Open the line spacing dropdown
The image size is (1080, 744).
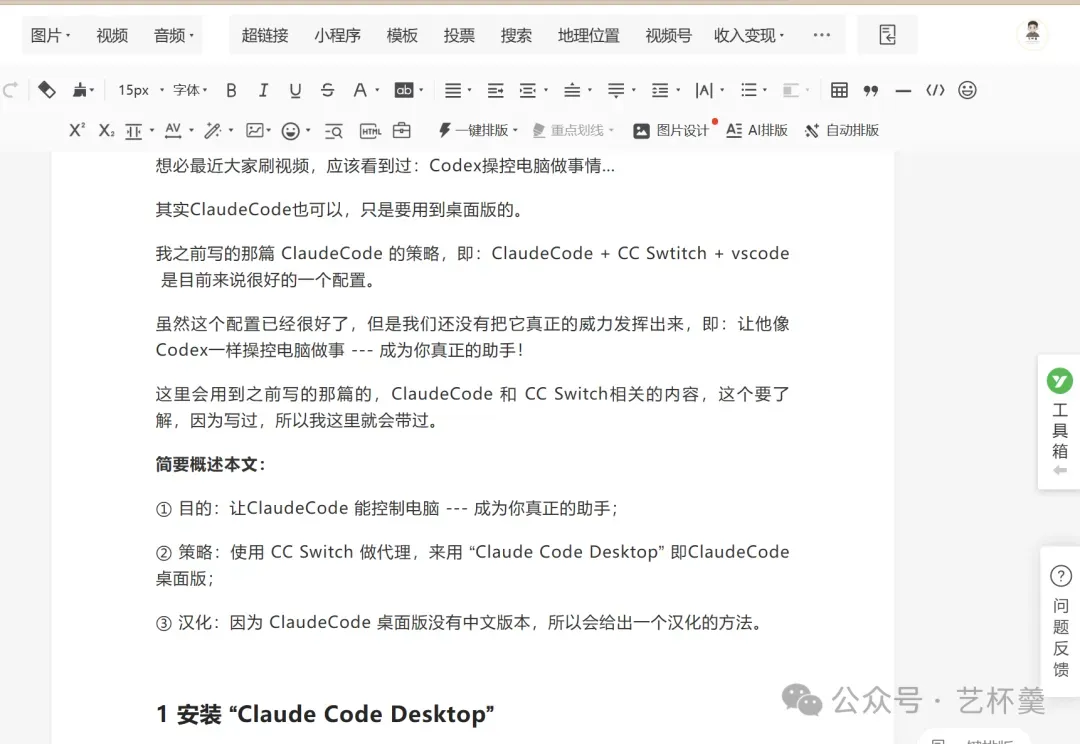pos(665,90)
